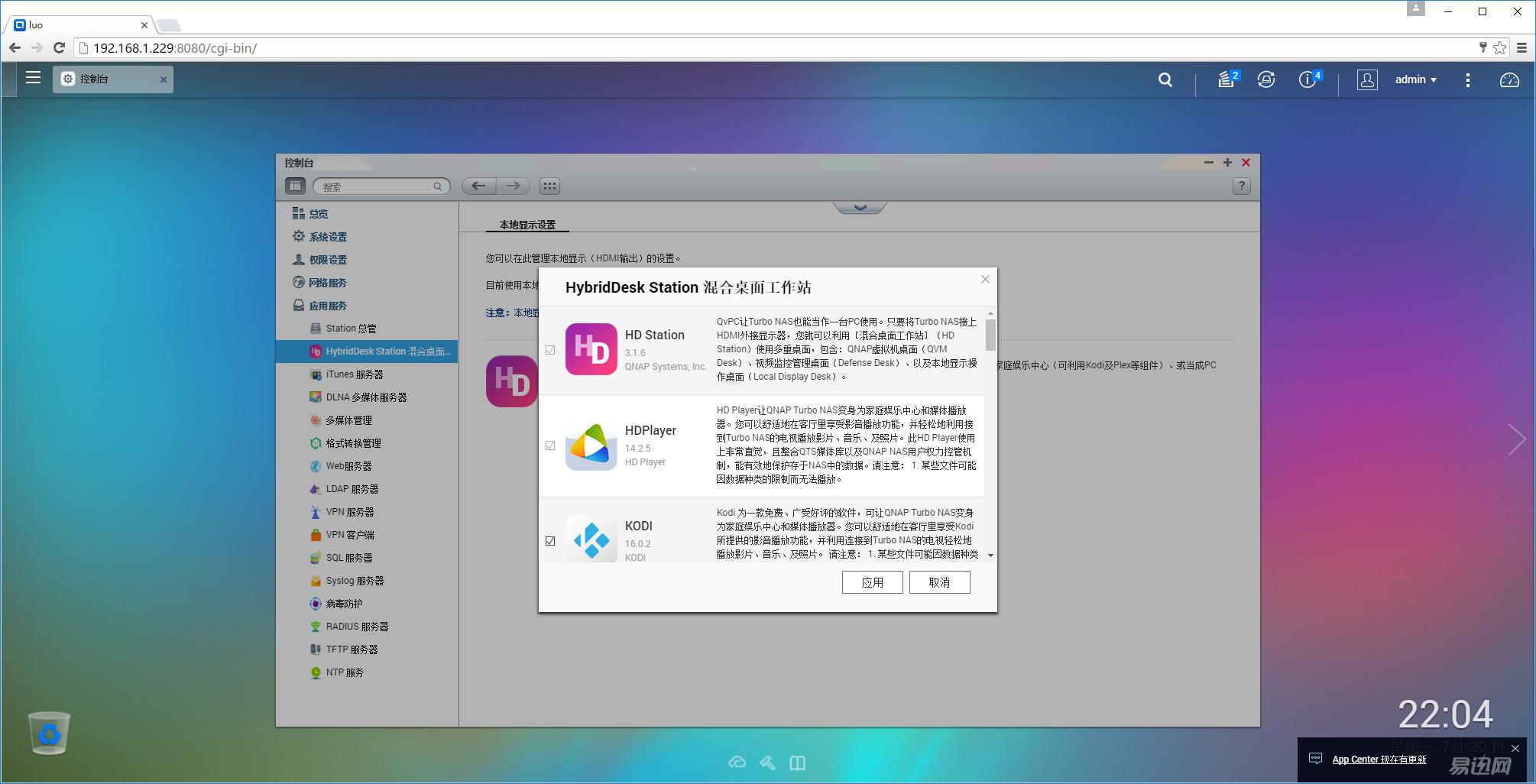Screen dimensions: 1536x784
Task: Open background tasks icon with badge
Action: (x=1227, y=79)
